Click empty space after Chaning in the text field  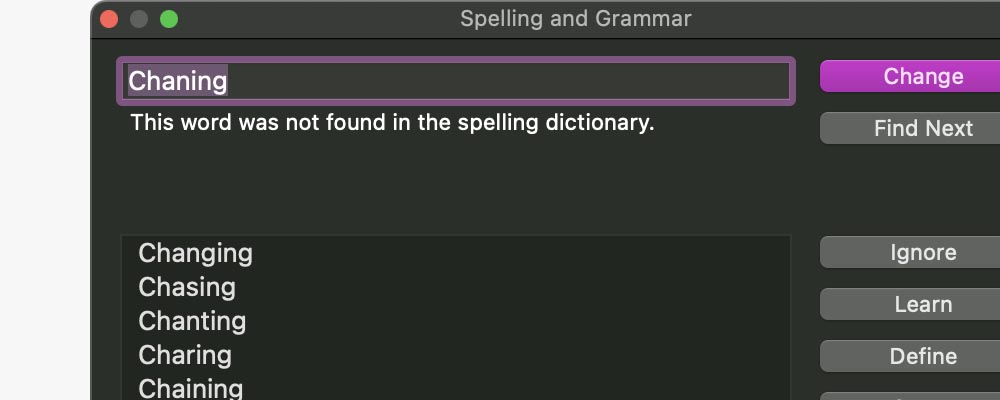(x=500, y=81)
